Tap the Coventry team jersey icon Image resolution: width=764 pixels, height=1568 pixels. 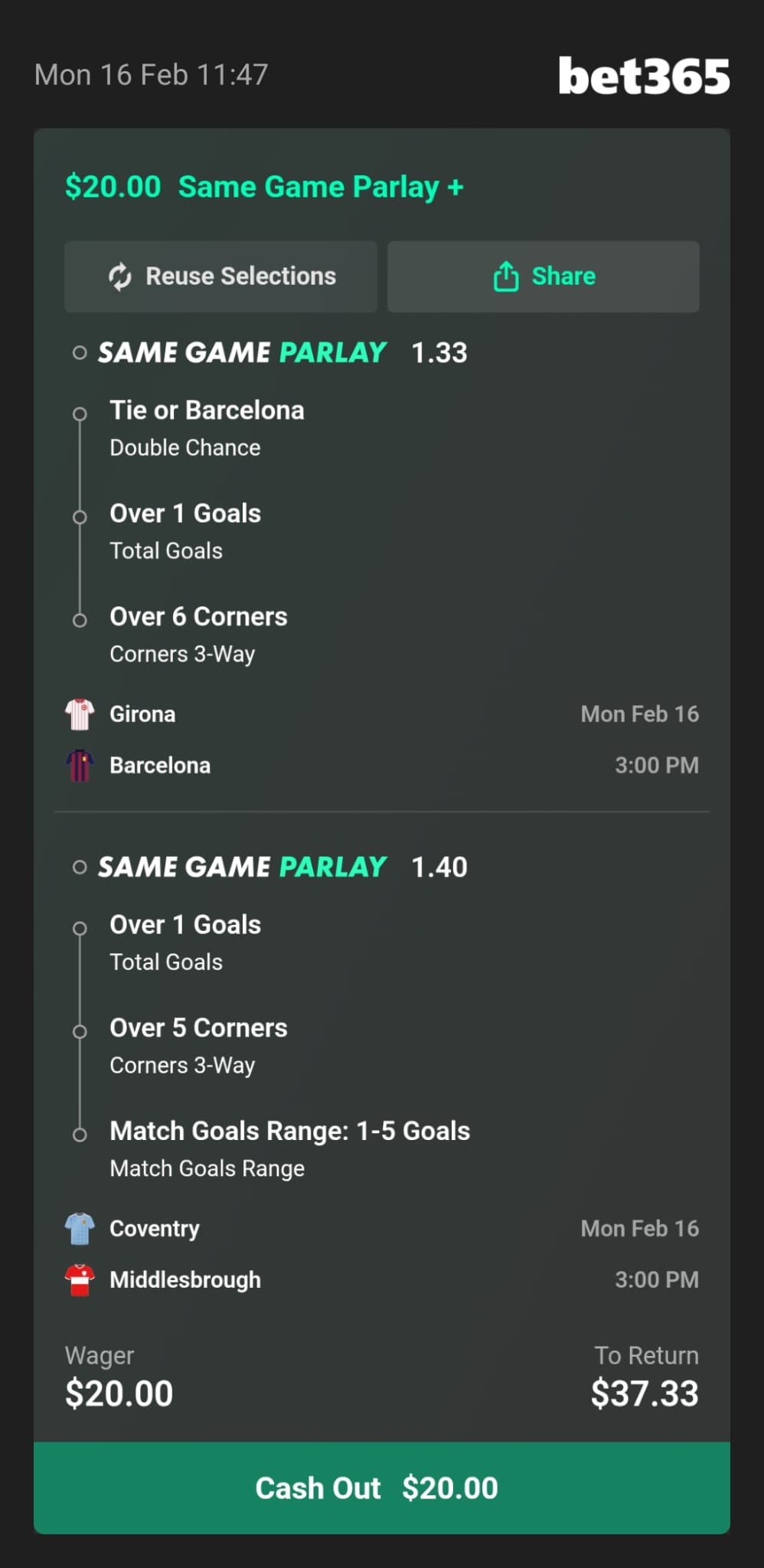(x=80, y=1229)
